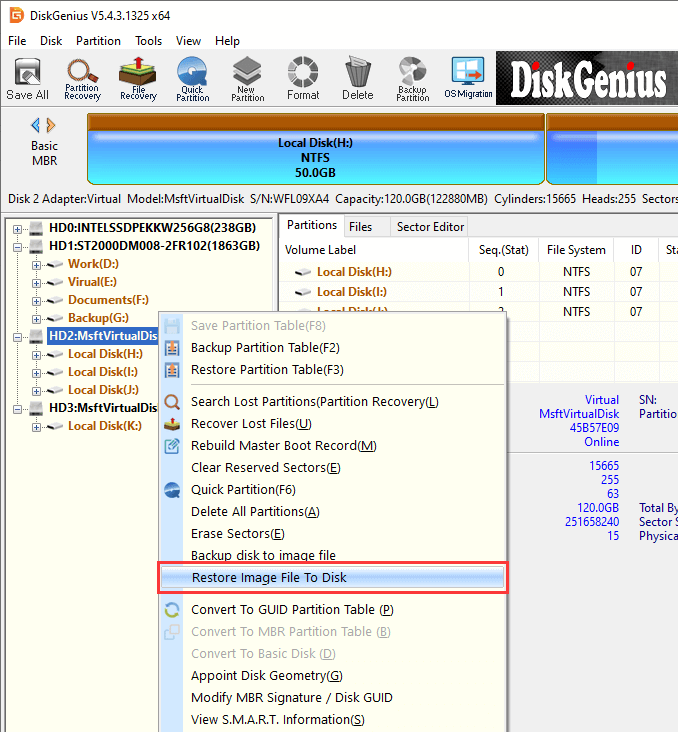The width and height of the screenshot is (678, 732).
Task: Click the Quick Partition toolbar icon
Action: pyautogui.click(x=192, y=79)
